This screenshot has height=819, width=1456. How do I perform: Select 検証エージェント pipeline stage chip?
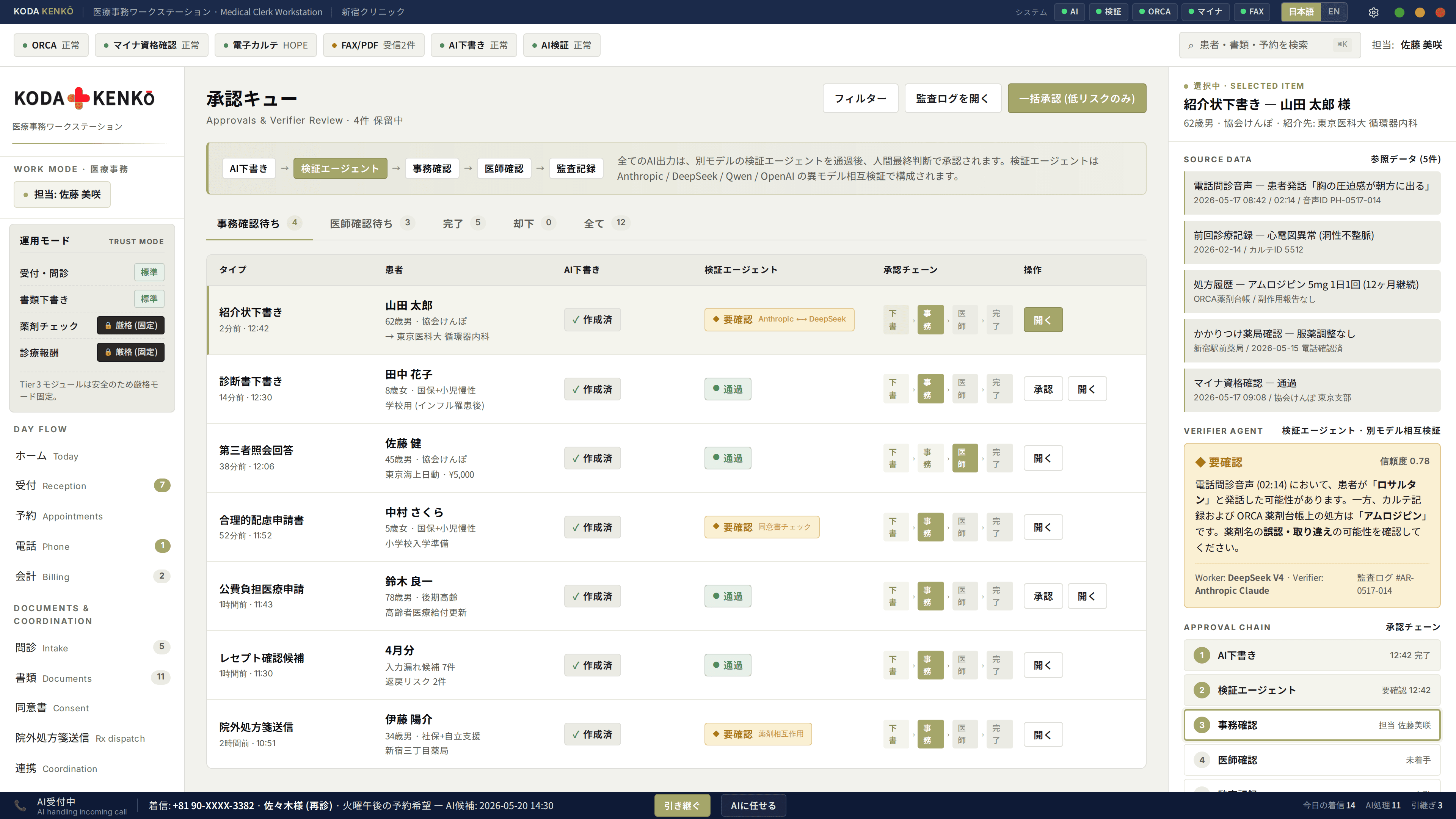[x=340, y=168]
